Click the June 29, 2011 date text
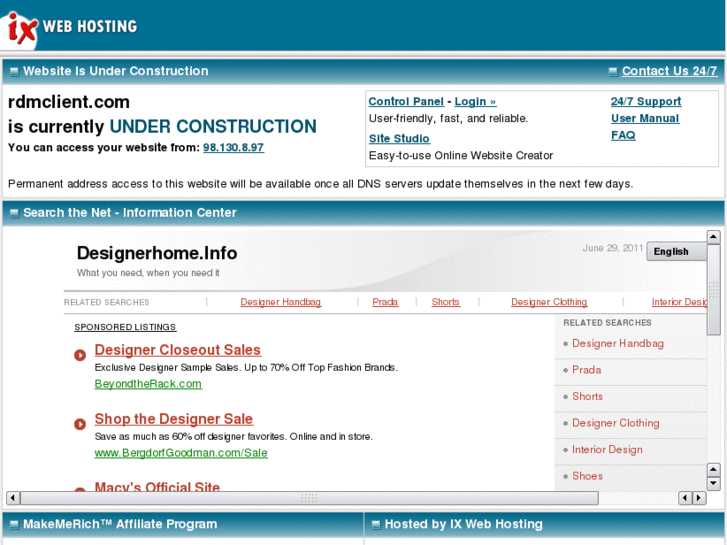727x545 pixels. 612,248
